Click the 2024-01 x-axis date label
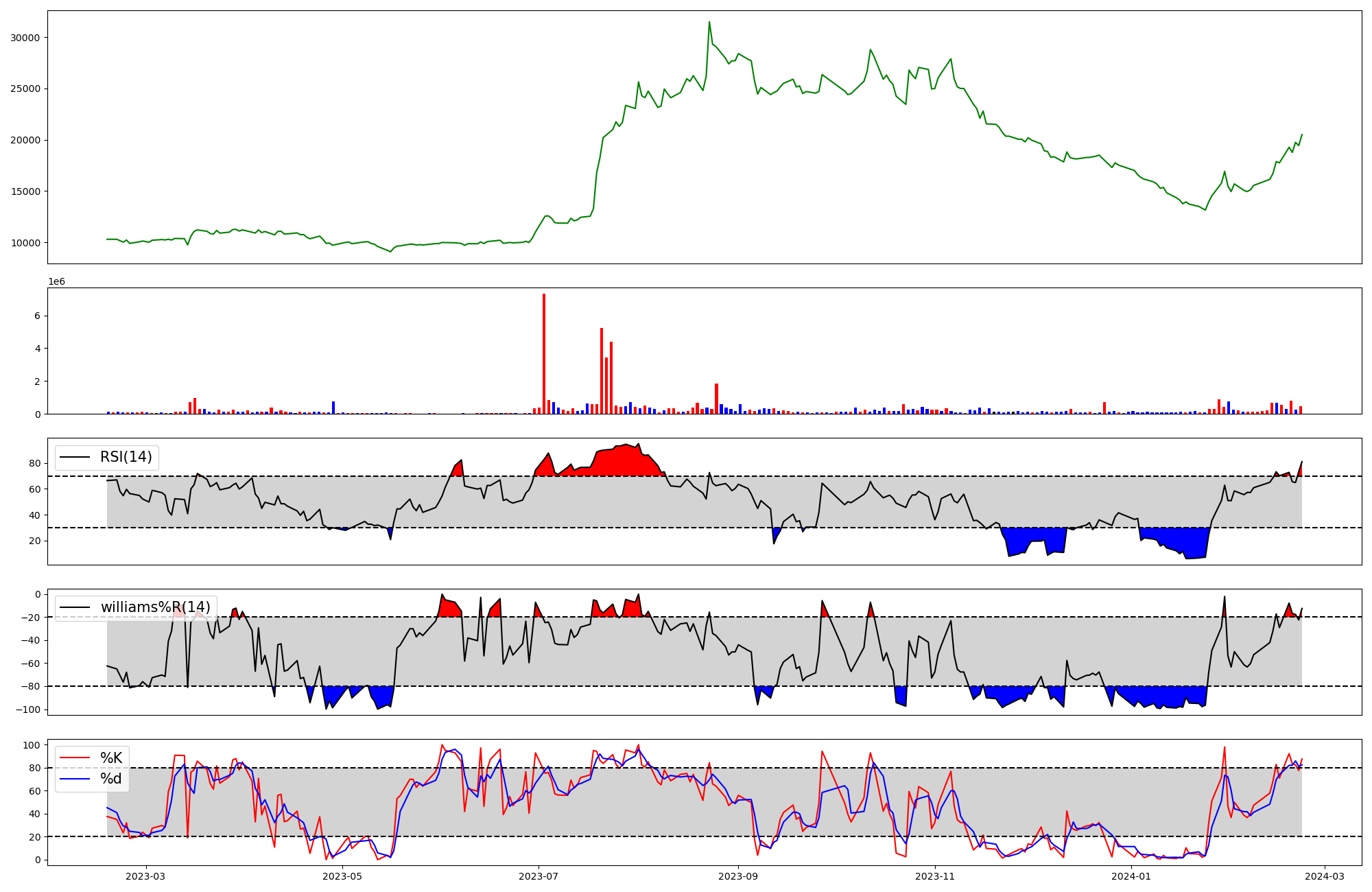 (x=1131, y=876)
